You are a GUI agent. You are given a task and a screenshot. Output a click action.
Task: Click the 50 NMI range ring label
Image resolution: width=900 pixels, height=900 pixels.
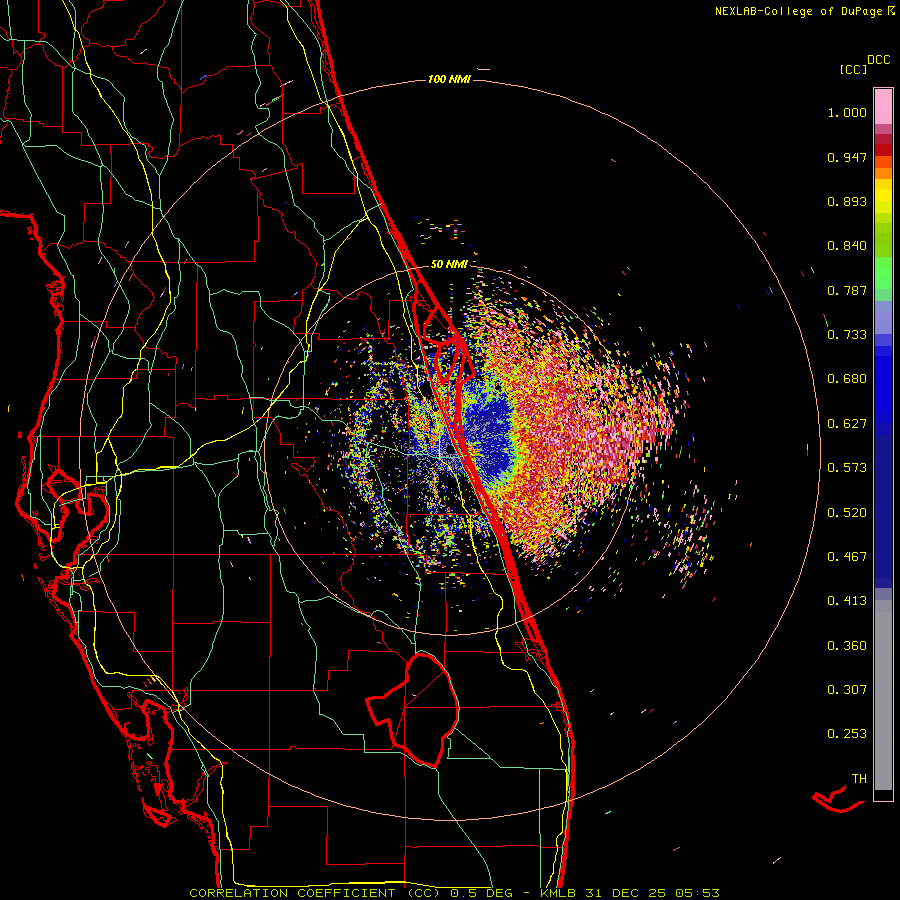[449, 264]
